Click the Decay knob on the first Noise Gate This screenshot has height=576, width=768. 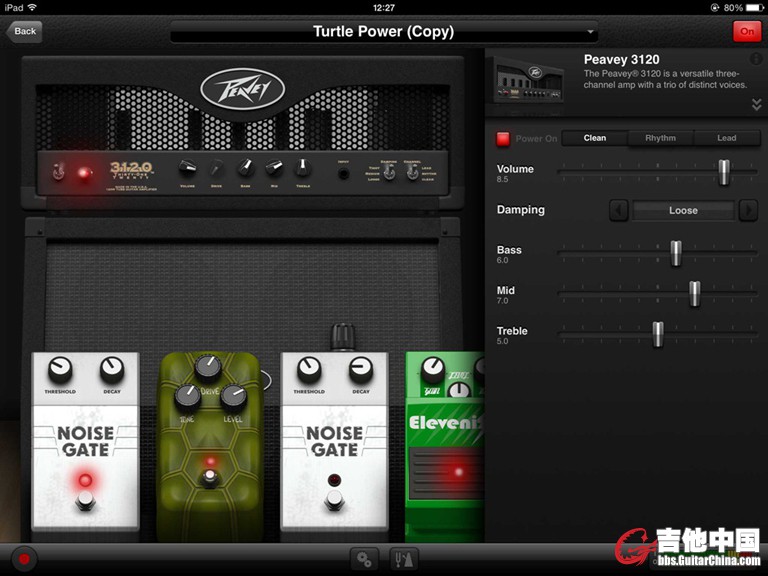(x=112, y=370)
